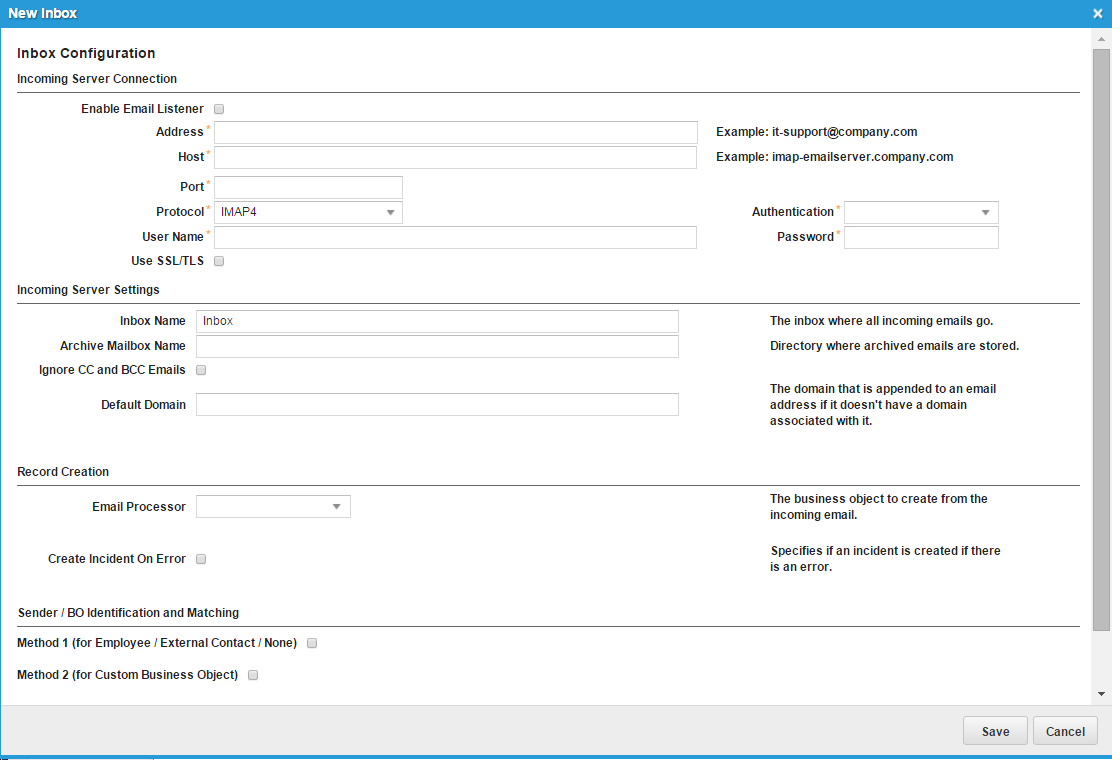Click the Password field

point(920,237)
